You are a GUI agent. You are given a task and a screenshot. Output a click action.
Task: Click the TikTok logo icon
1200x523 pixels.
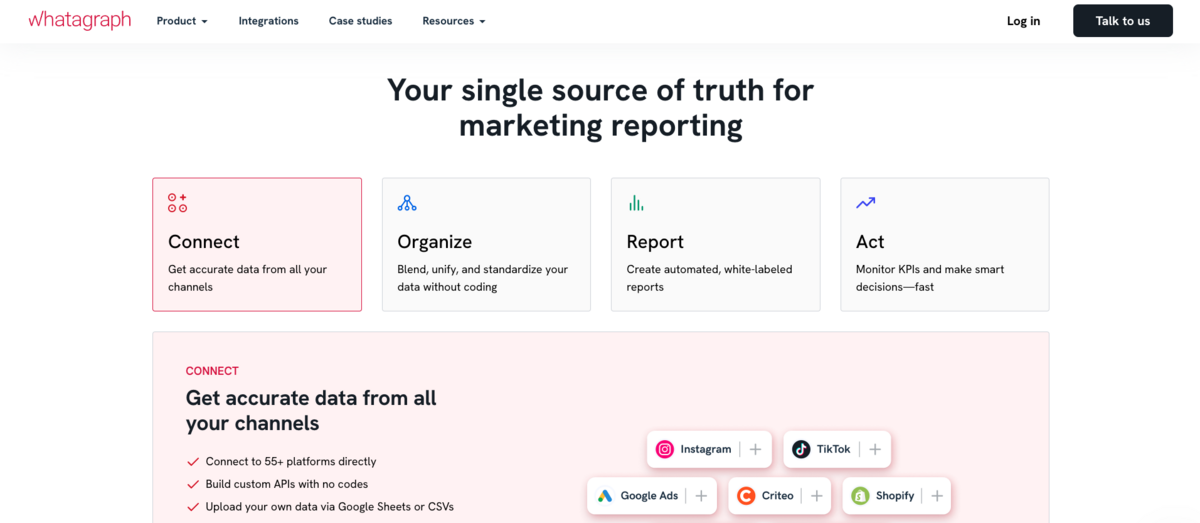click(x=801, y=450)
